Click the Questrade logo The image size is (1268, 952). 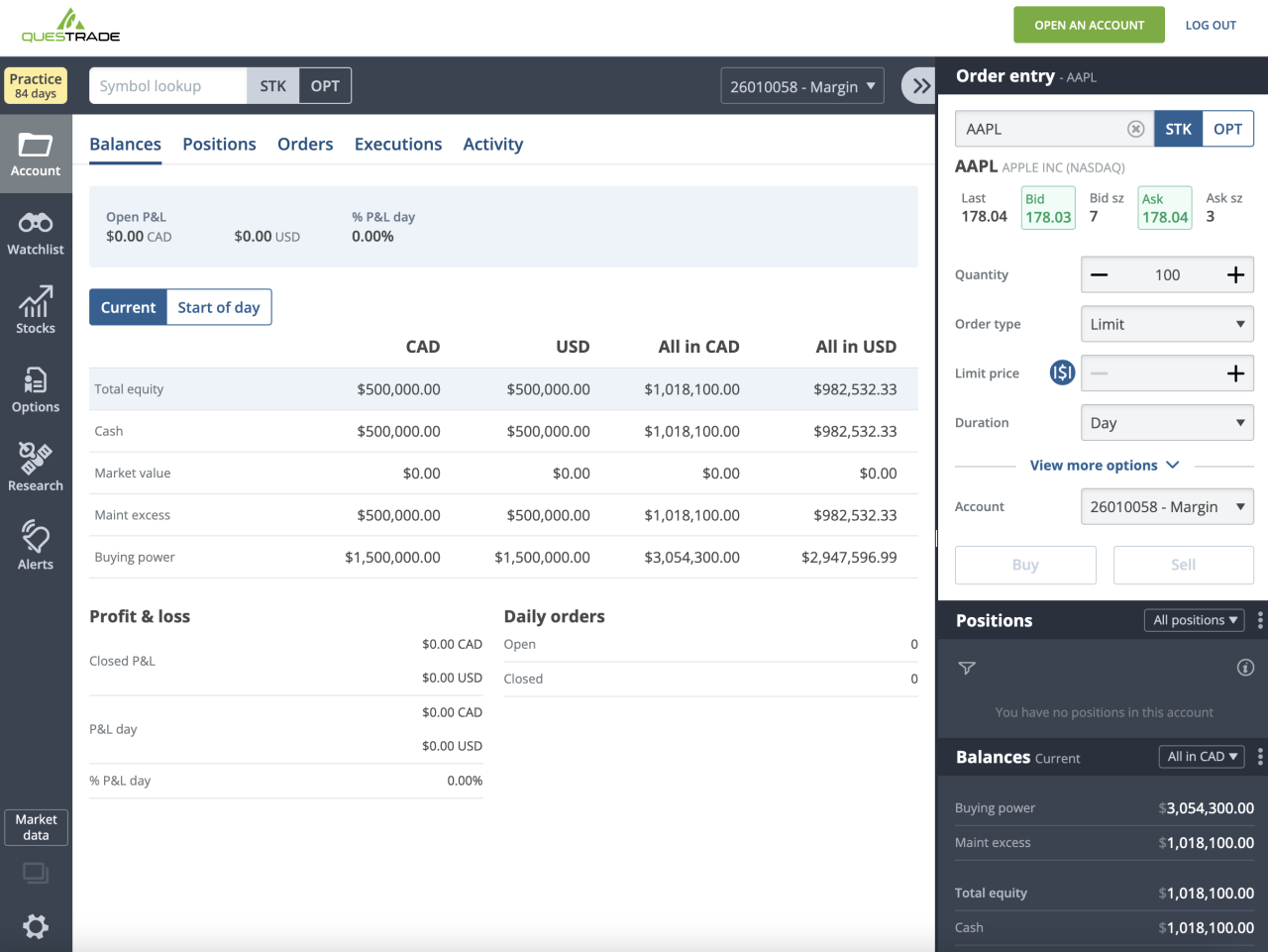point(70,27)
